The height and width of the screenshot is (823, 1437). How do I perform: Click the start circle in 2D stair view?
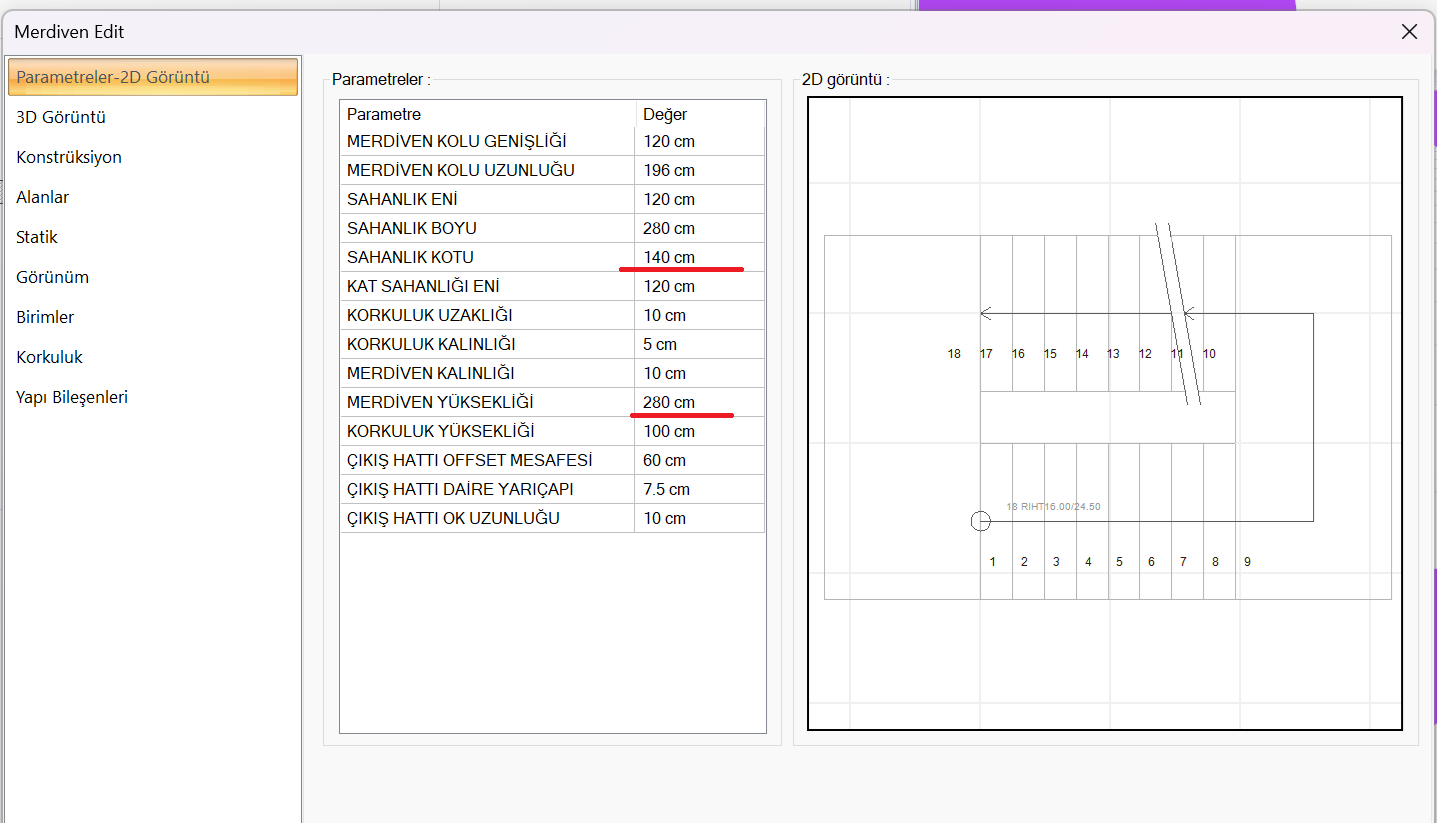point(981,521)
